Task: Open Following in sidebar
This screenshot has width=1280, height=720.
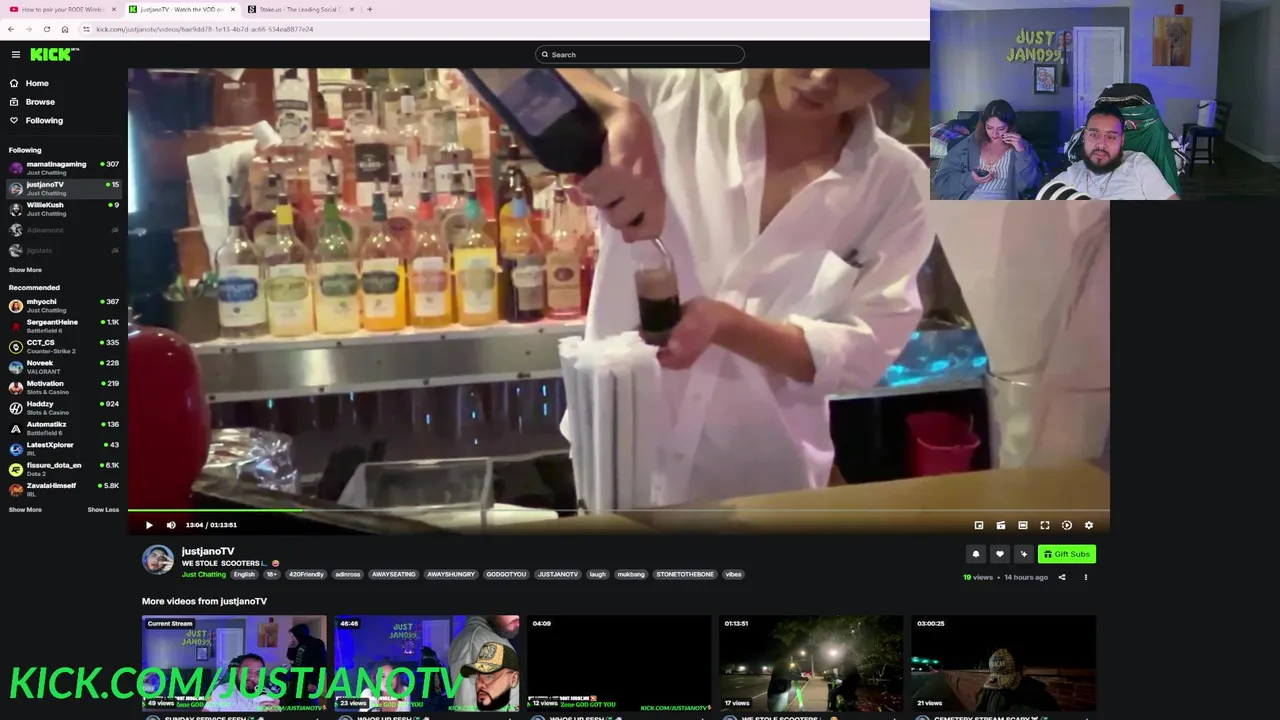Action: pyautogui.click(x=44, y=120)
